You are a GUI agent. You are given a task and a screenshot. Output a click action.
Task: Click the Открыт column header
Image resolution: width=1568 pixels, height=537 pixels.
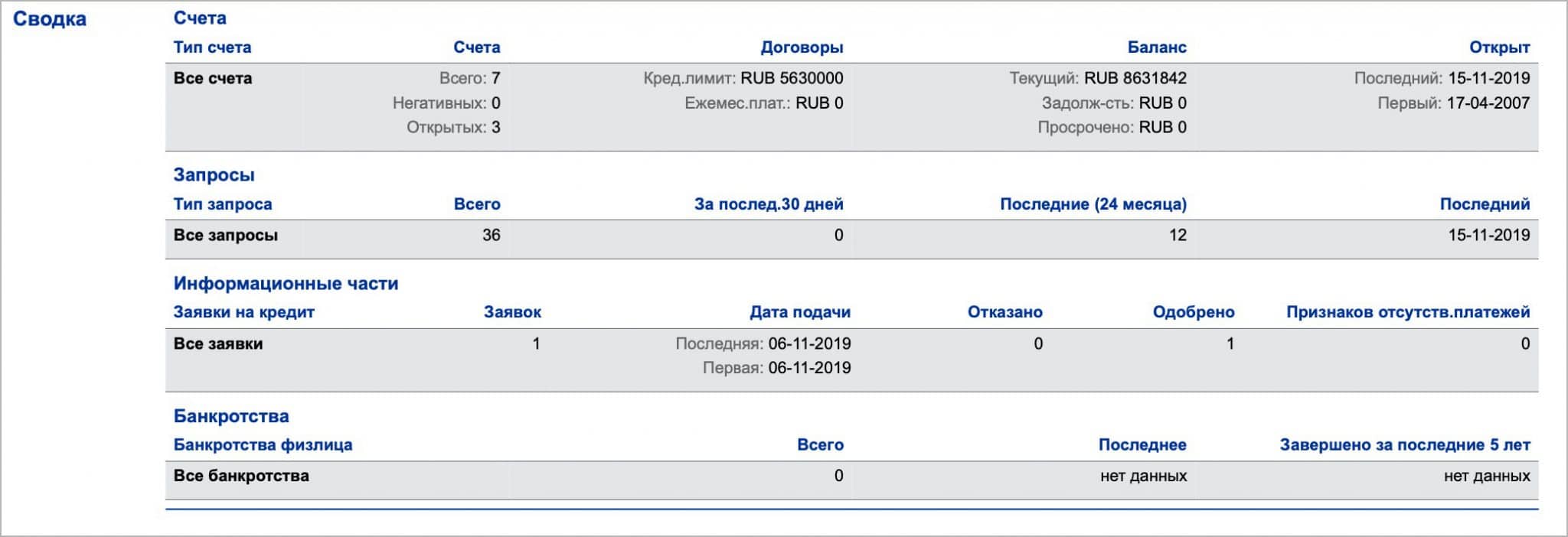coord(1499,47)
